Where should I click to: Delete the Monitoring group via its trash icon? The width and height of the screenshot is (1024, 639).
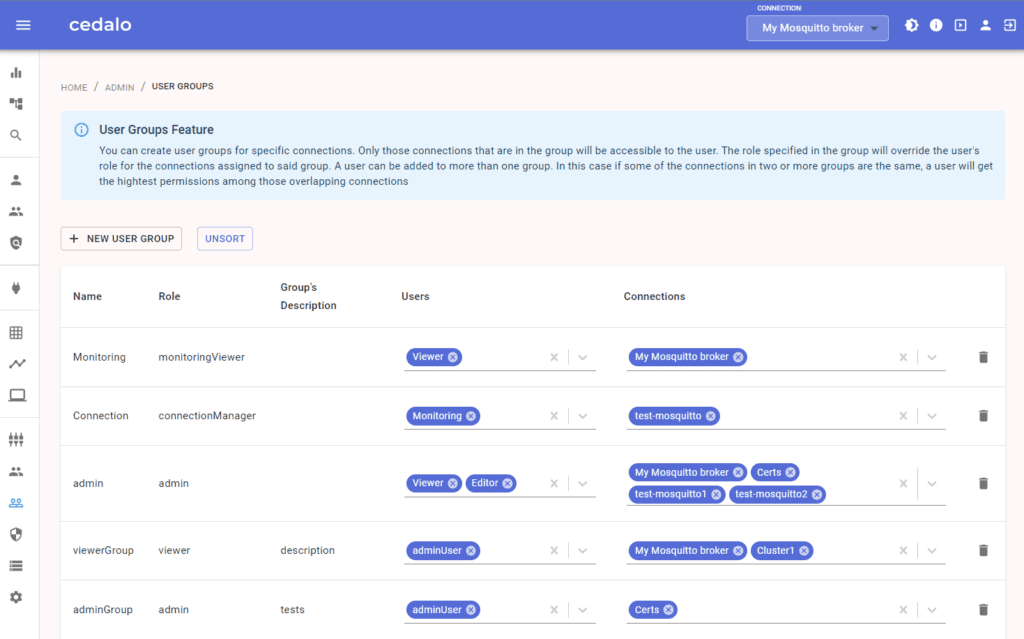pyautogui.click(x=983, y=357)
